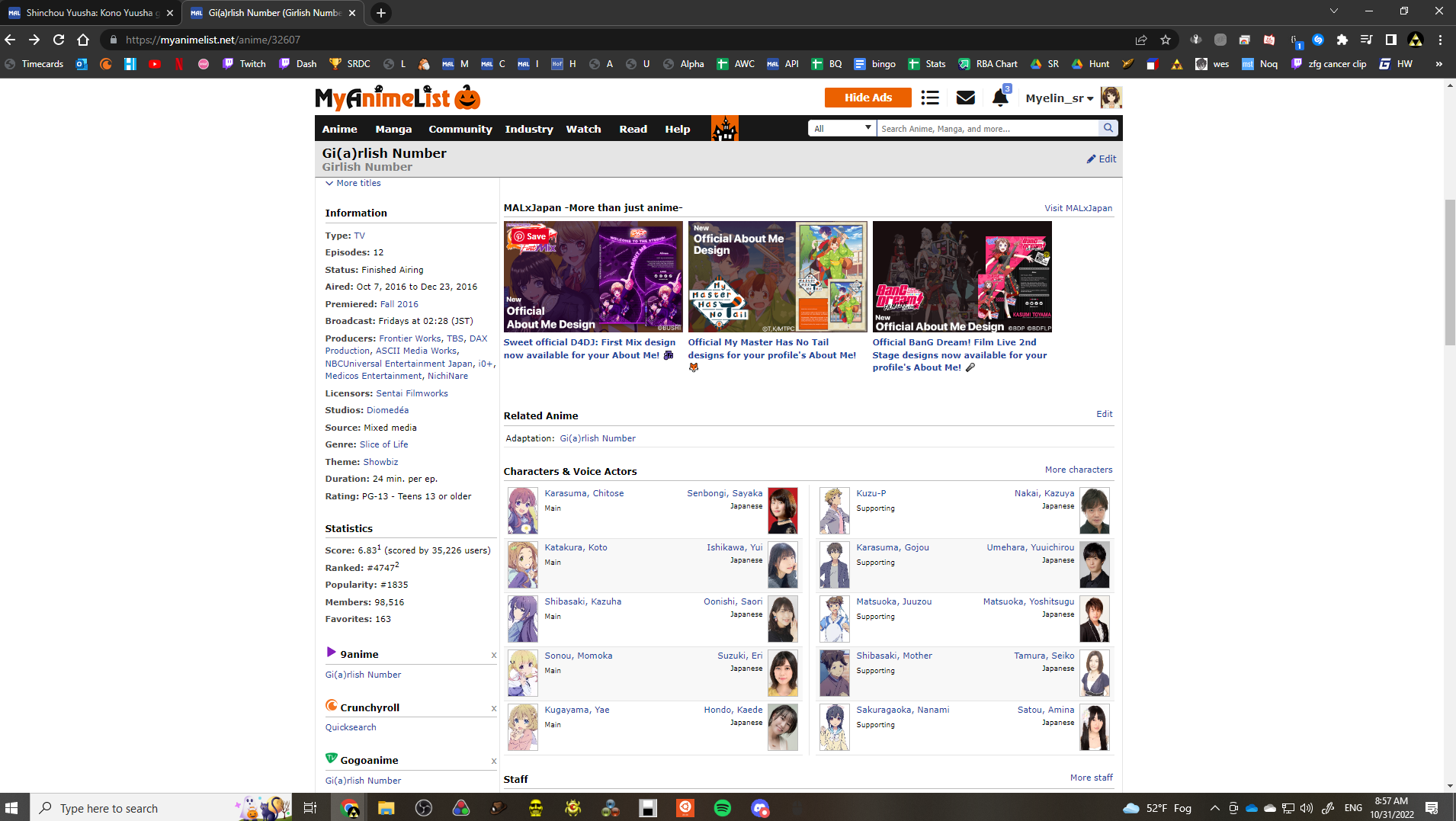Open the Bang Dream About Me Design thumbnail

[962, 277]
